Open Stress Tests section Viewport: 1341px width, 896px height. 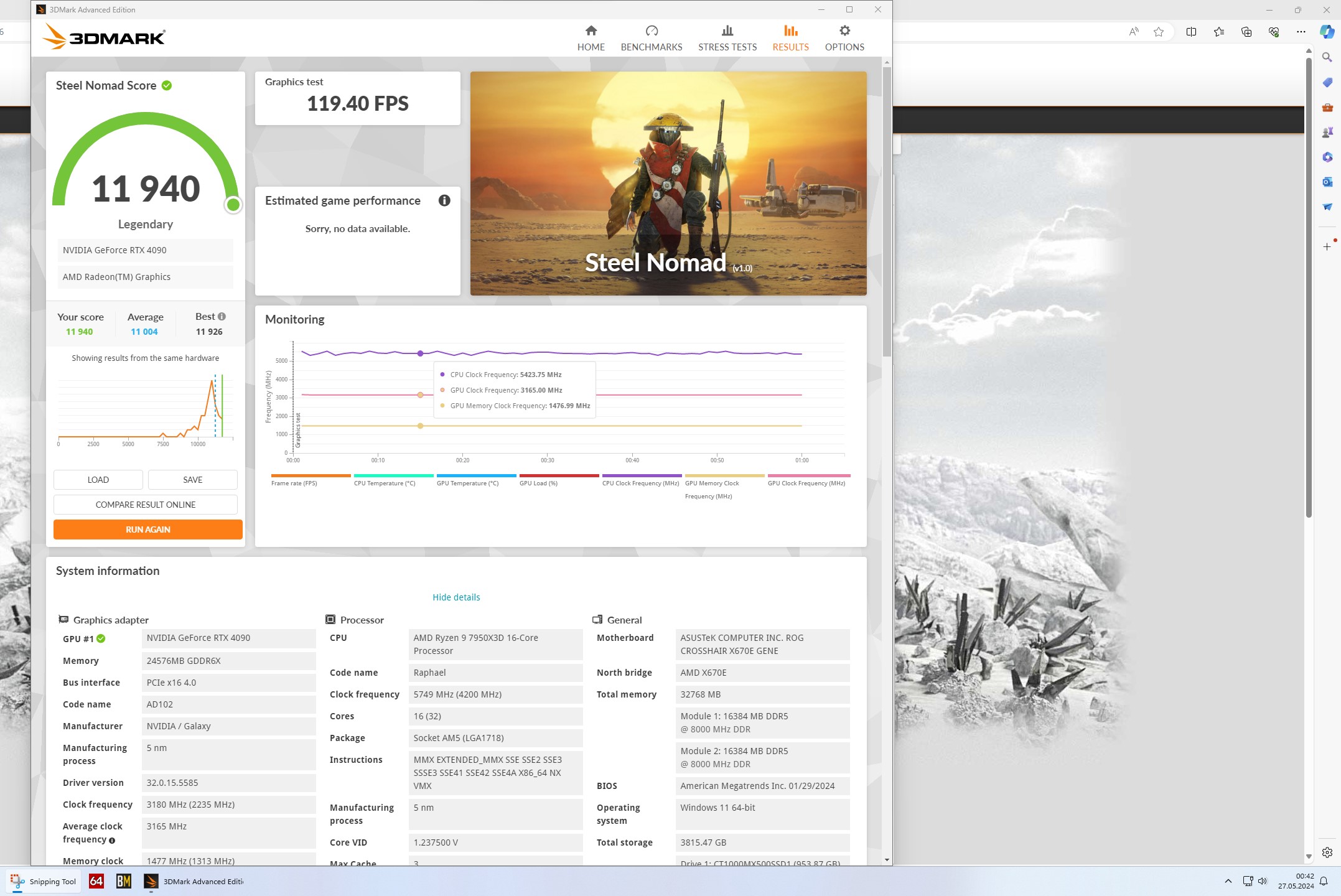pyautogui.click(x=727, y=39)
